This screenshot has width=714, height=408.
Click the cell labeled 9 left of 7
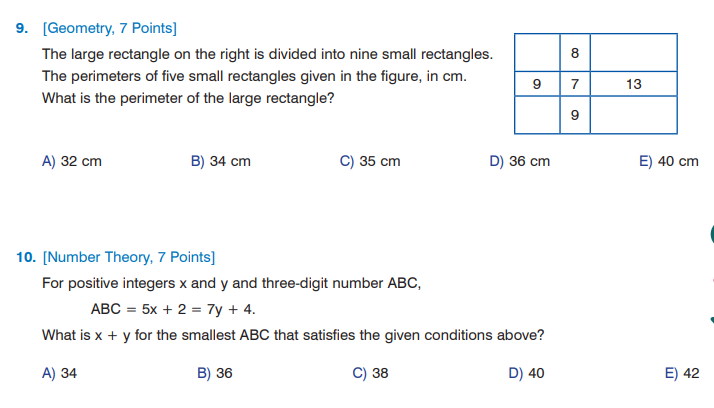[x=537, y=84]
